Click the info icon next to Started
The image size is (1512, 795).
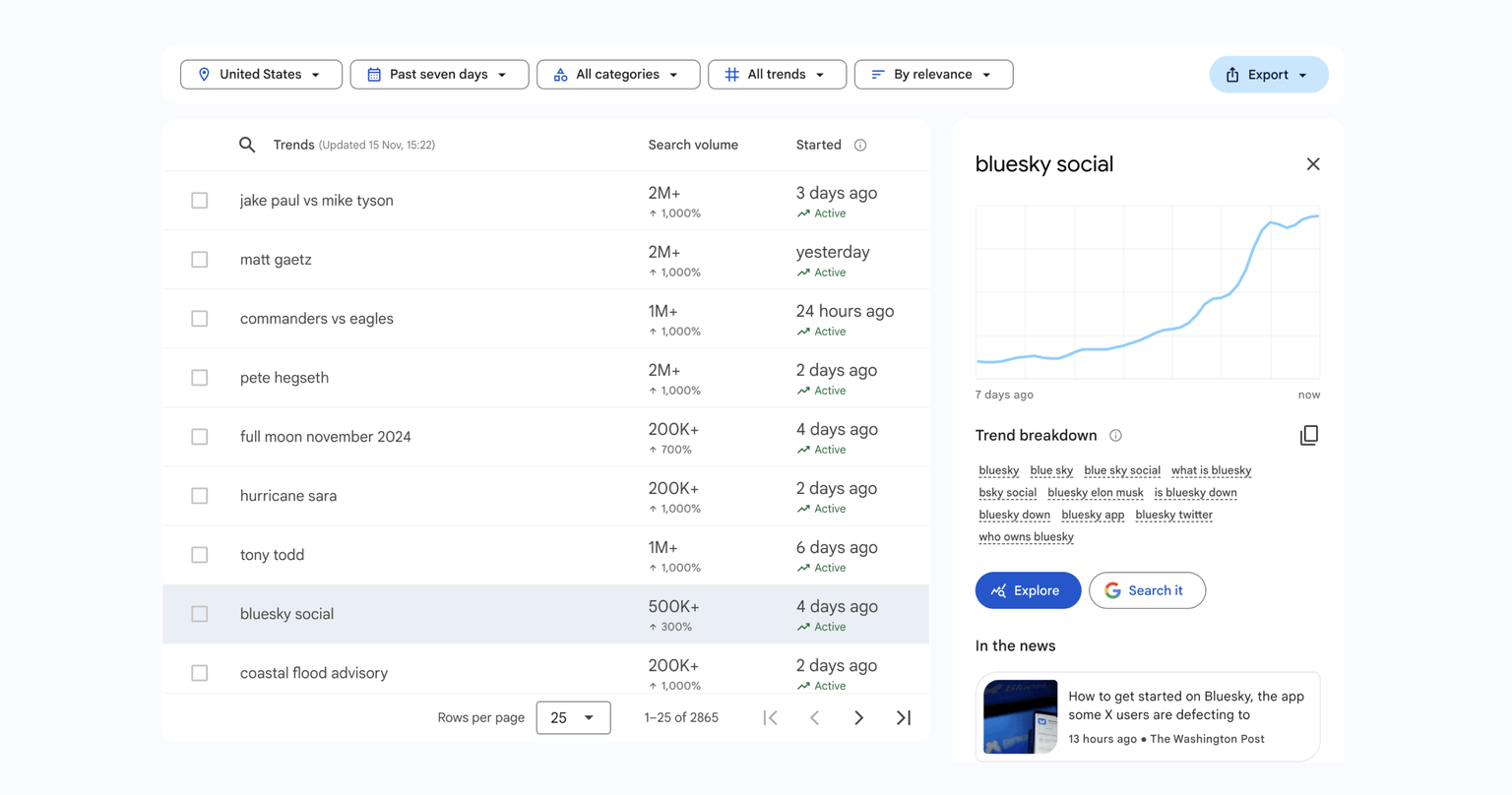click(860, 145)
